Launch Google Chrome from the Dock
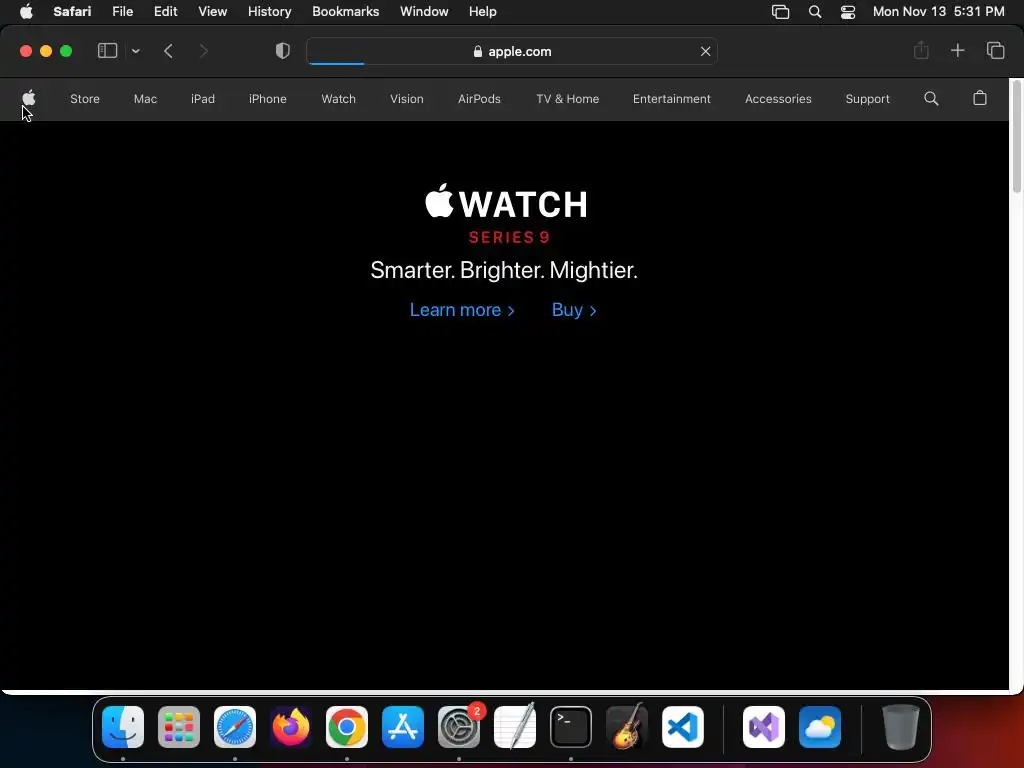The image size is (1024, 768). 347,727
